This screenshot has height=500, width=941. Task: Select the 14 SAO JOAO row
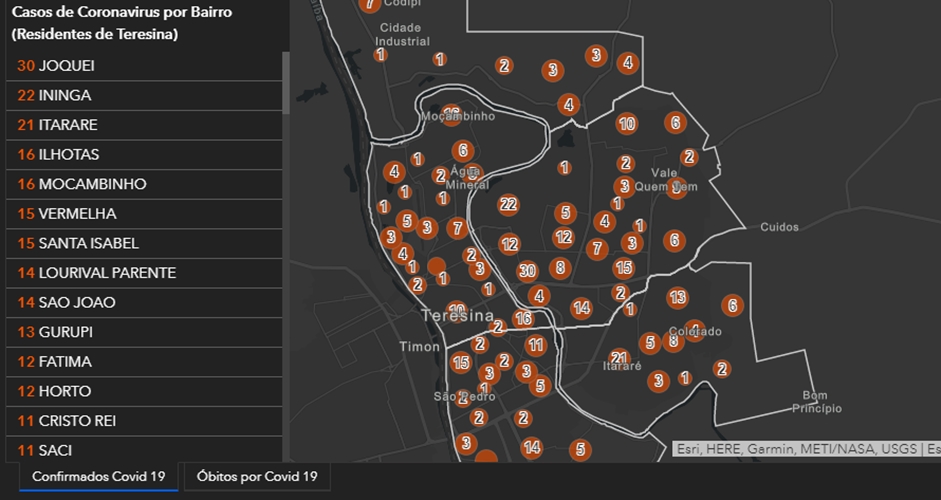pyautogui.click(x=144, y=303)
